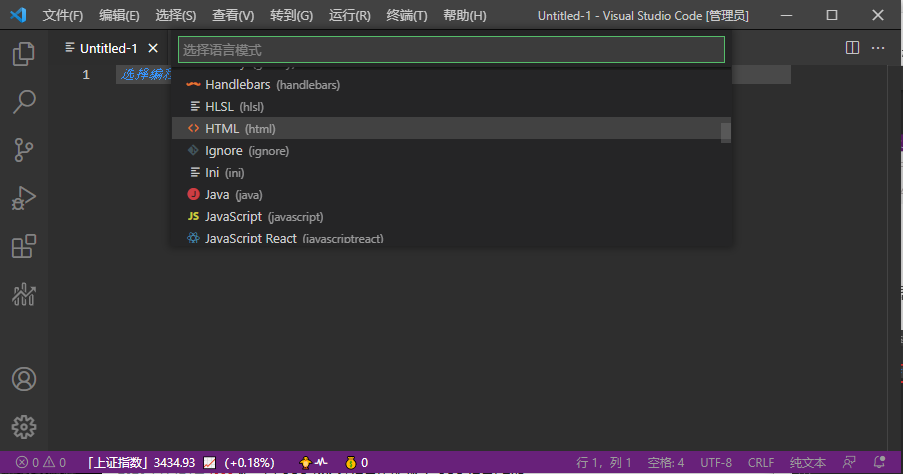
Task: Click 纯文本 language mode in status bar
Action: click(808, 462)
